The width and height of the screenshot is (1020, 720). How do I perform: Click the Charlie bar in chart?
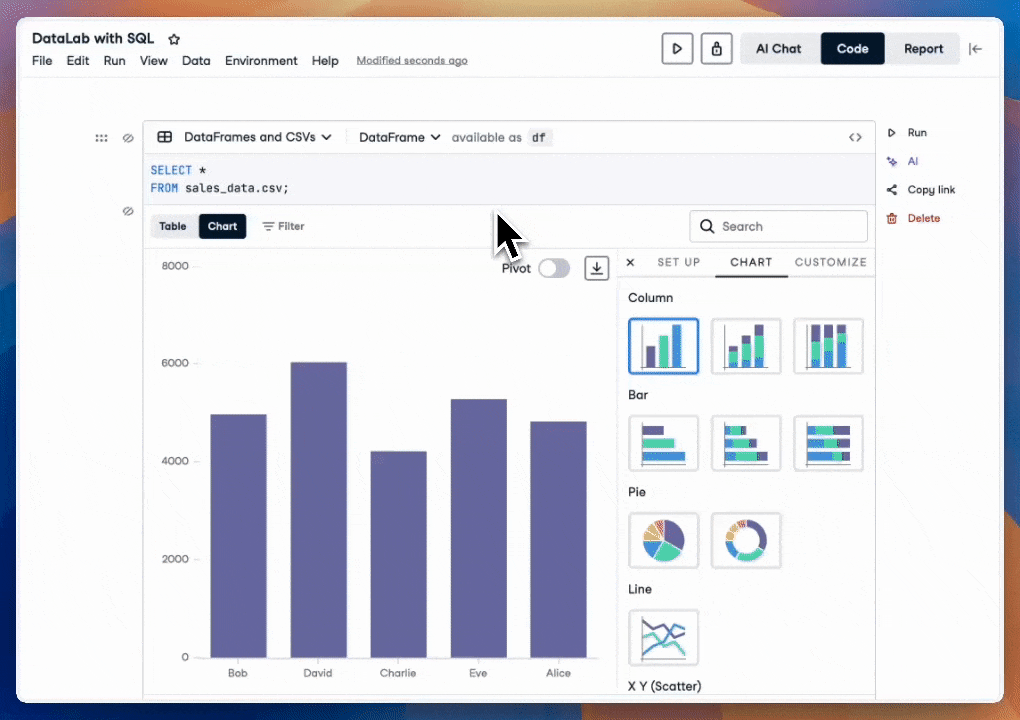(x=399, y=554)
